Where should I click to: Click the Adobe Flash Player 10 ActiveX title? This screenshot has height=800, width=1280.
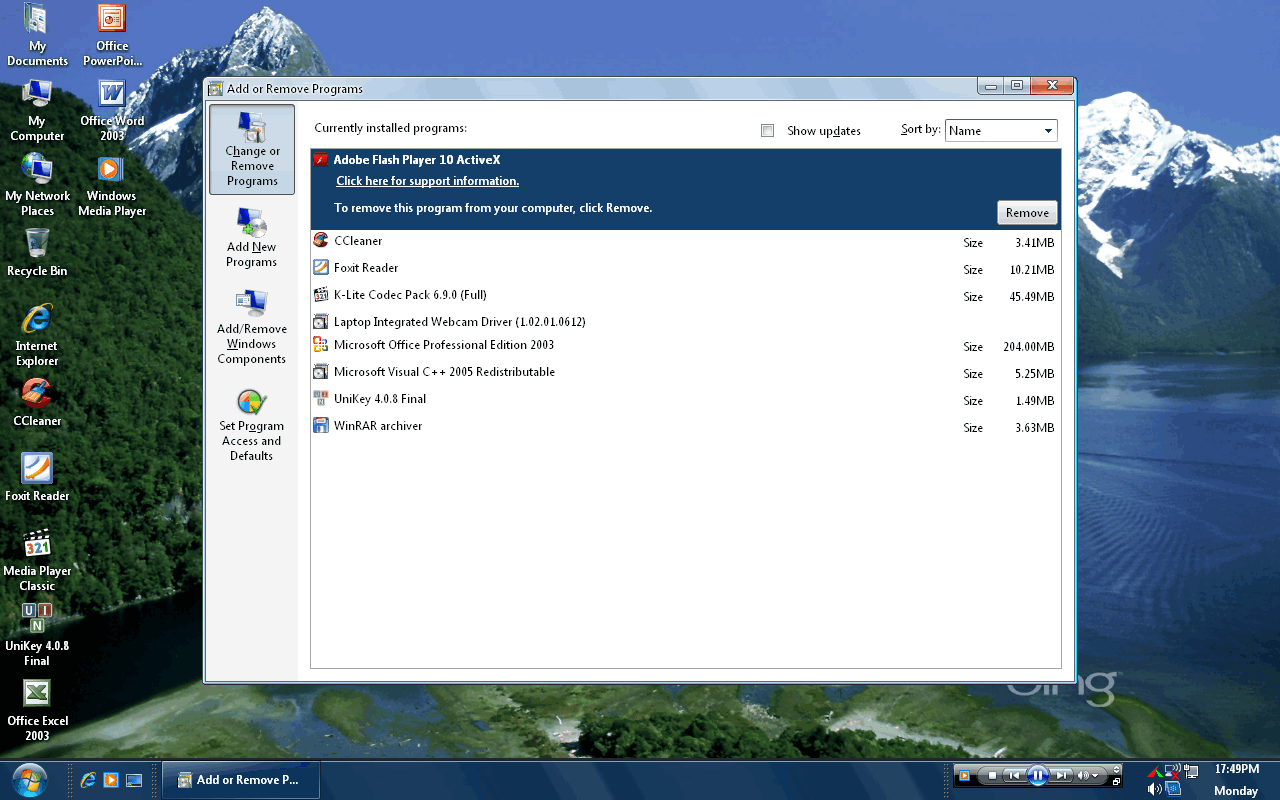[417, 160]
